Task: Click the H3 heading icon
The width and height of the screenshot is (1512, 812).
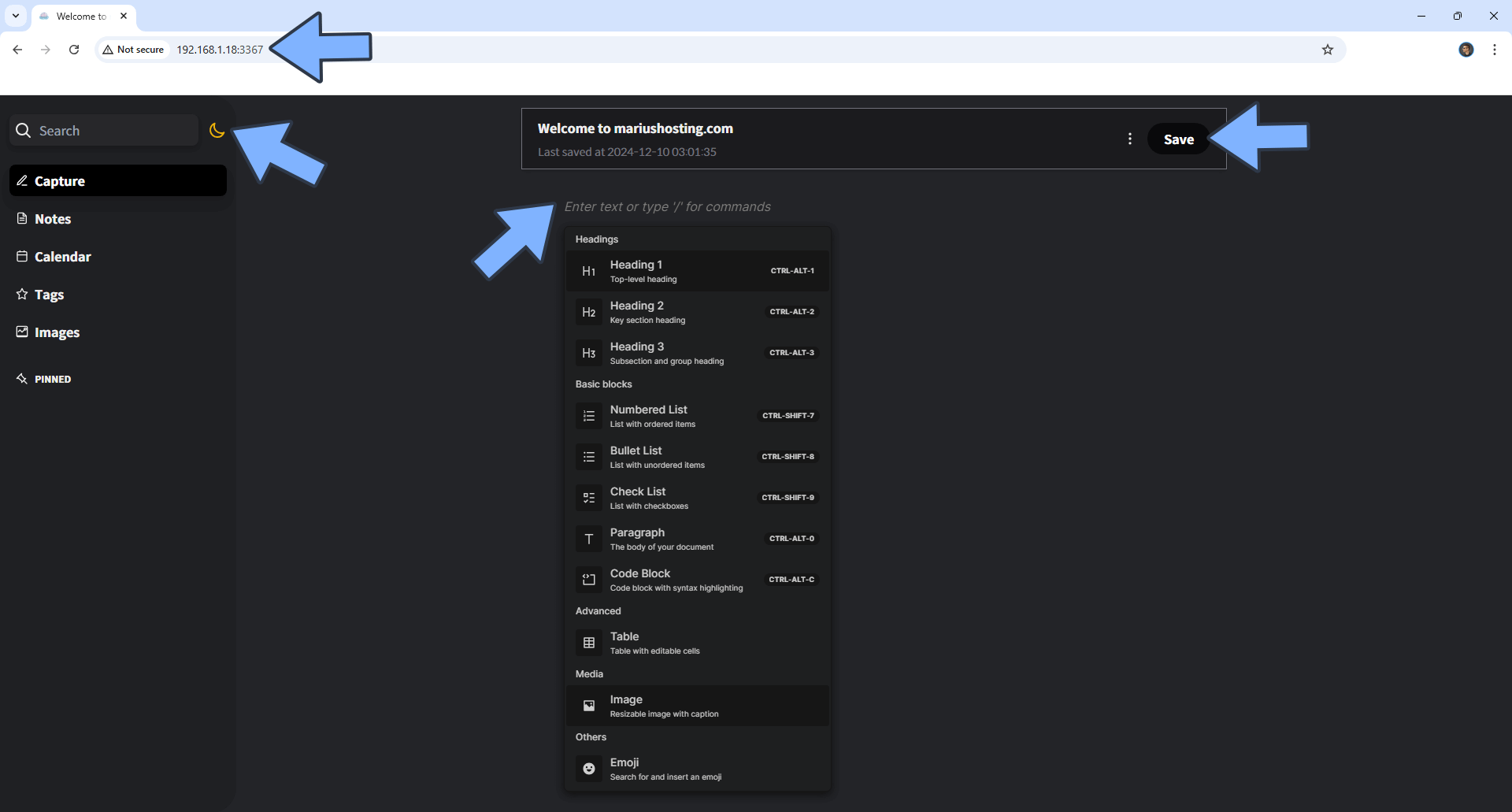Action: [x=589, y=353]
